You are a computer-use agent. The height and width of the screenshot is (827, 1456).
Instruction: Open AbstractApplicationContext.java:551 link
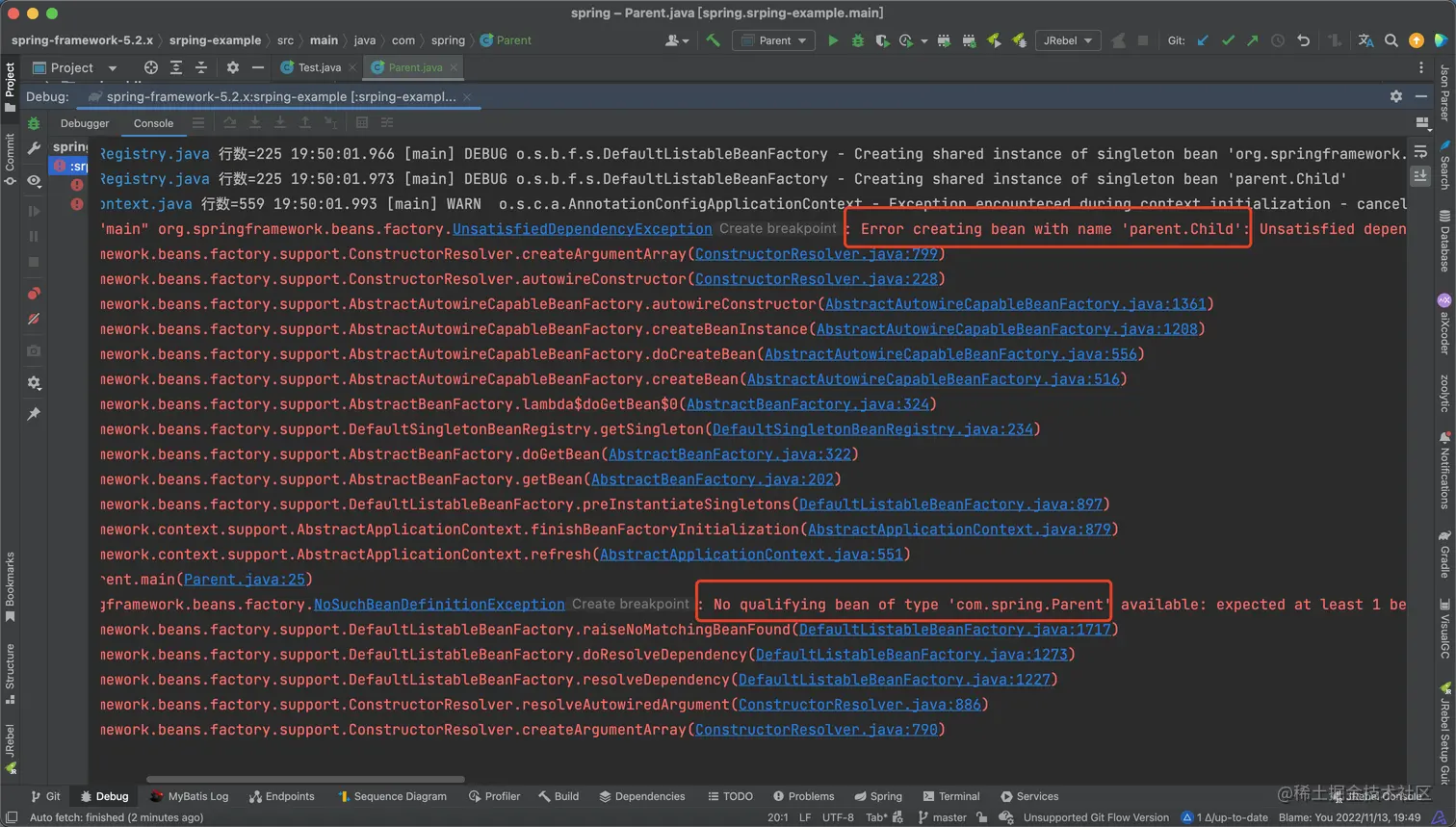751,555
